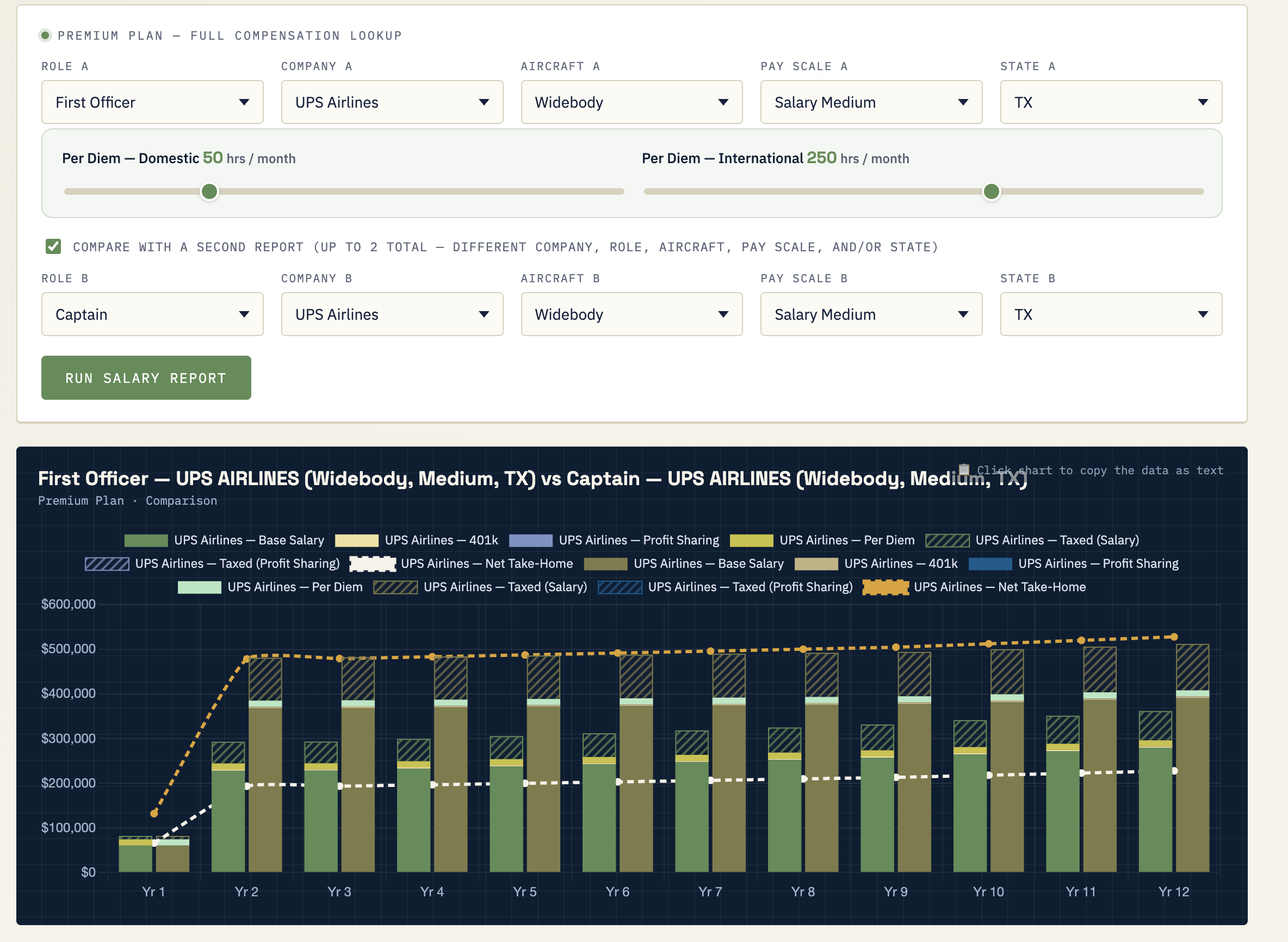
Task: Toggle the yellow Per Diem legend item
Action: 822,540
